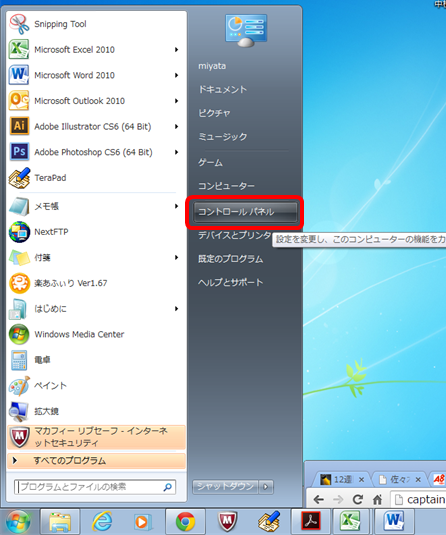Open Snipping Tool scissors icon
Image resolution: width=446 pixels, height=535 pixels.
tap(19, 24)
